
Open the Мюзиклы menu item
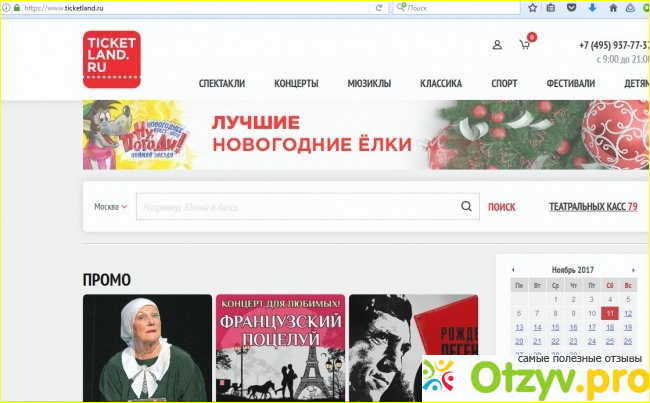point(369,84)
